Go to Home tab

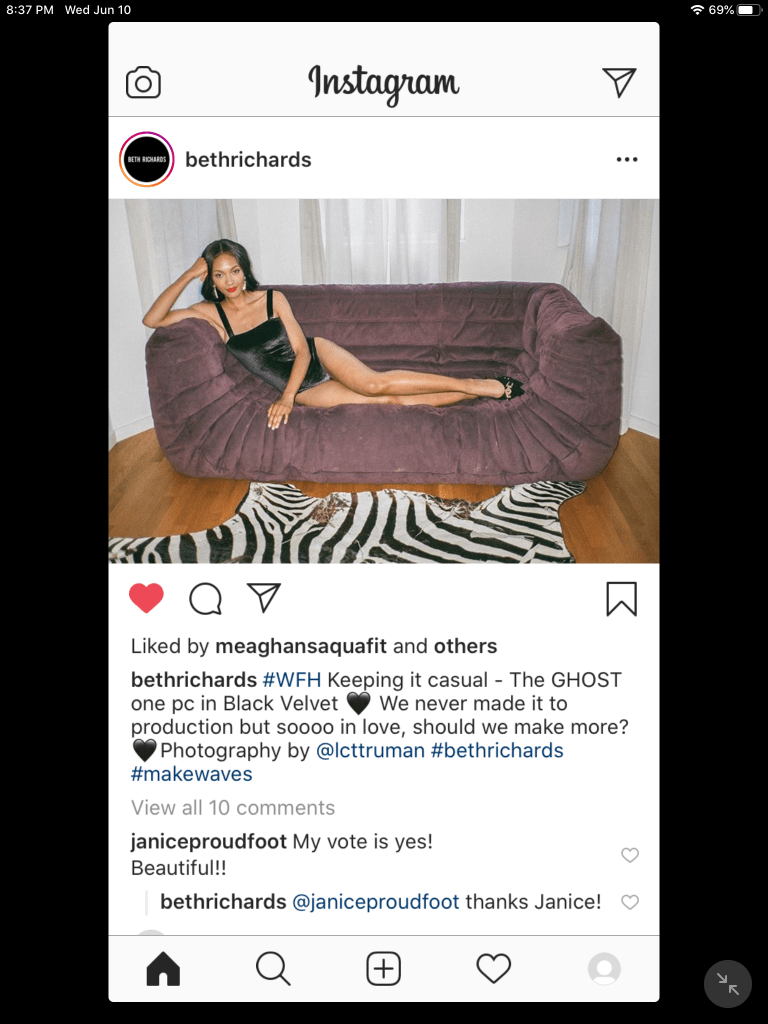[x=163, y=968]
